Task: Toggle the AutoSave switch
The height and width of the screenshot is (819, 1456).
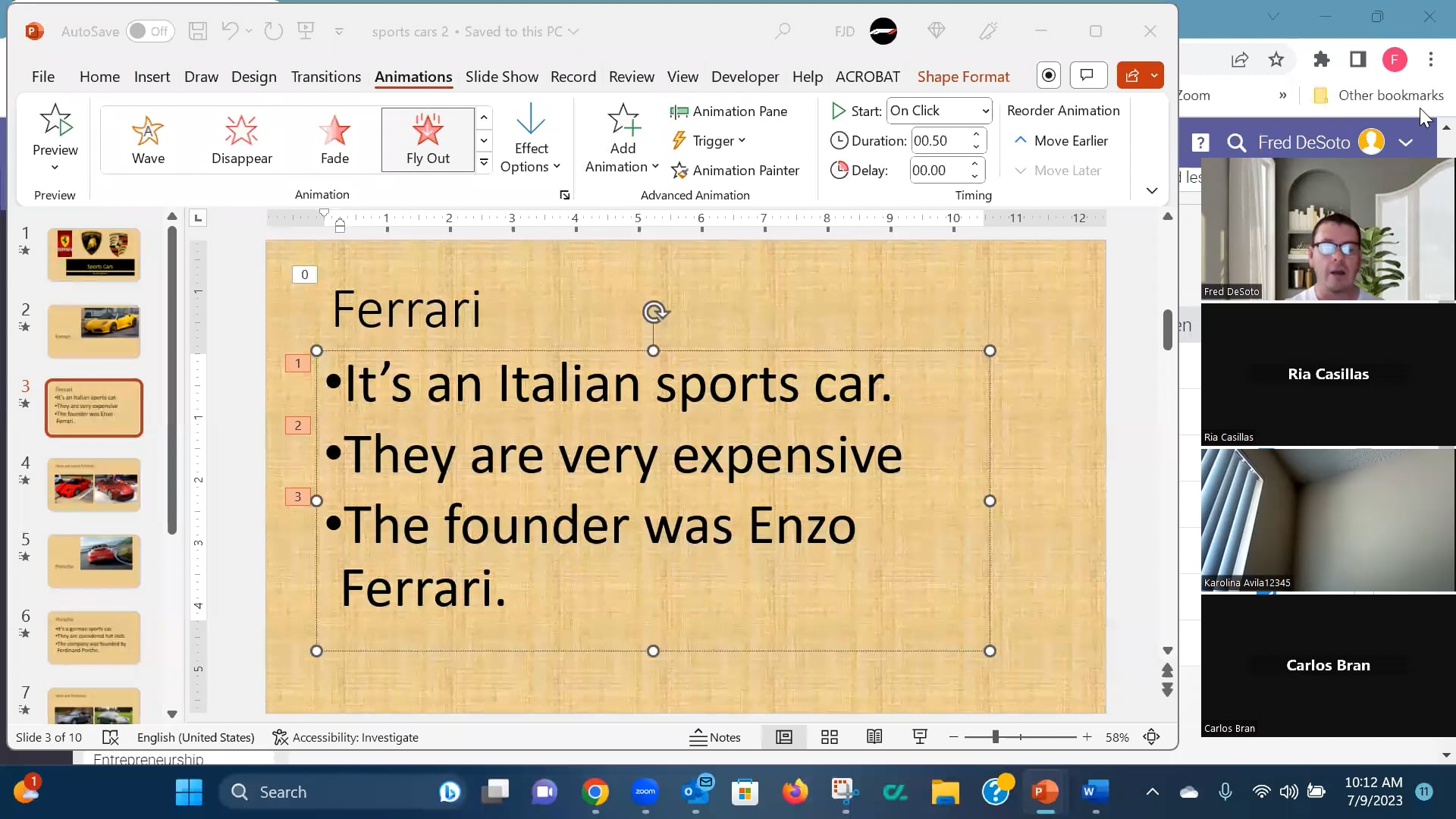Action: click(149, 31)
